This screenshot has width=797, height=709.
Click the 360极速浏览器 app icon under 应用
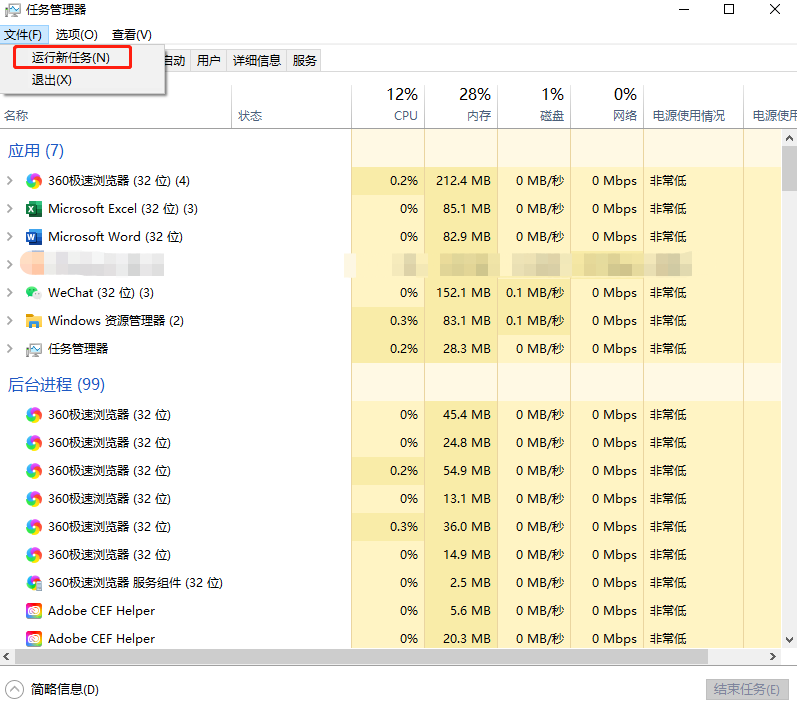34,181
